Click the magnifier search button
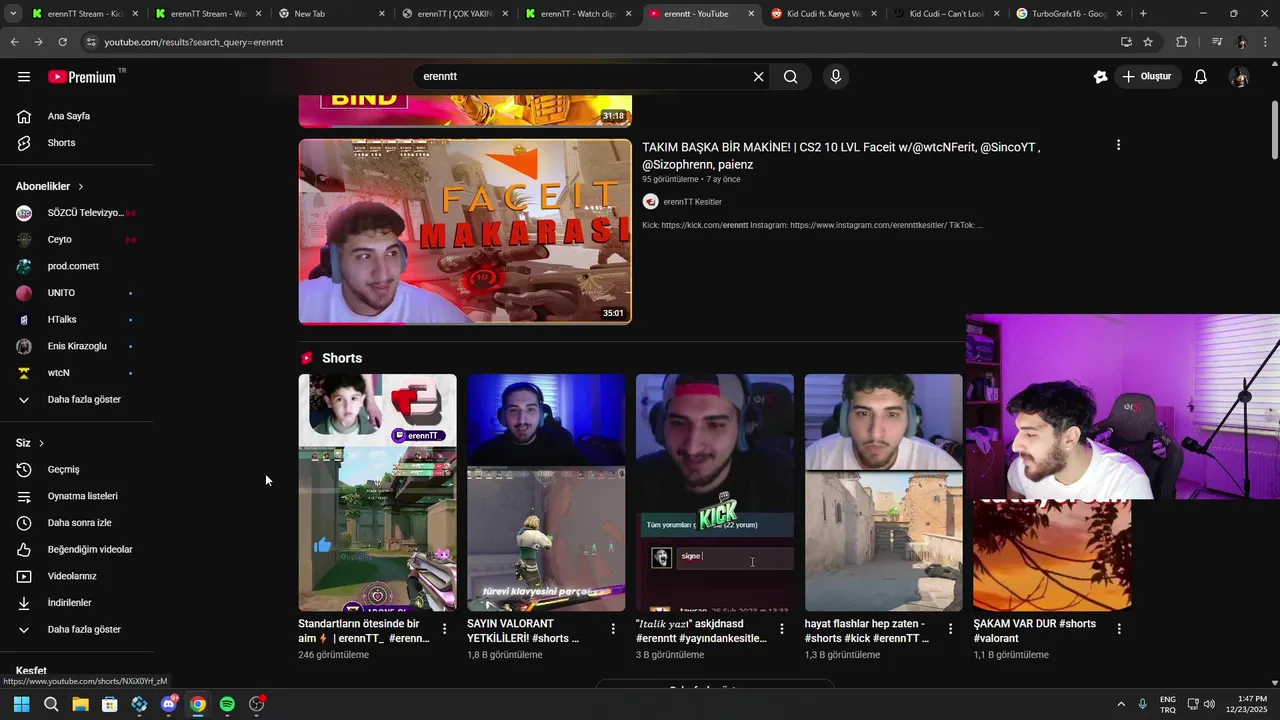 coord(791,77)
